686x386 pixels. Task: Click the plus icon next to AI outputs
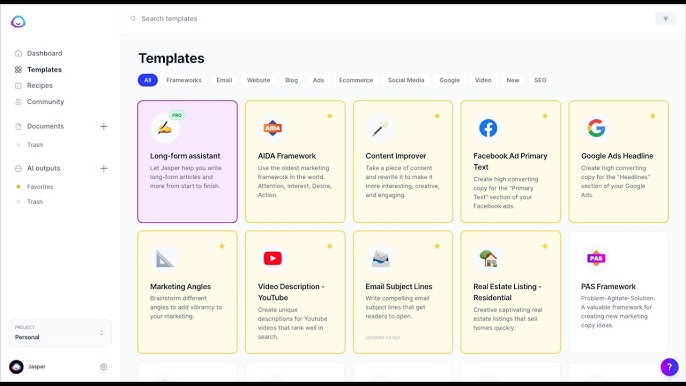(x=104, y=168)
